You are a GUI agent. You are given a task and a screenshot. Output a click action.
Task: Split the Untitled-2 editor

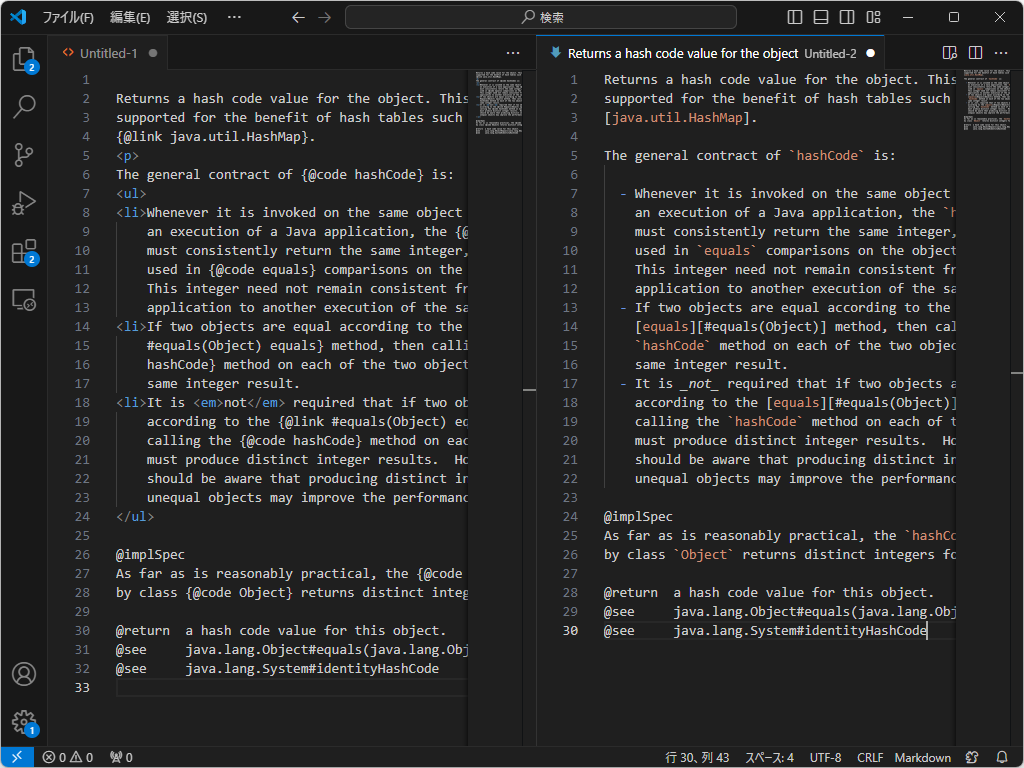pyautogui.click(x=974, y=52)
